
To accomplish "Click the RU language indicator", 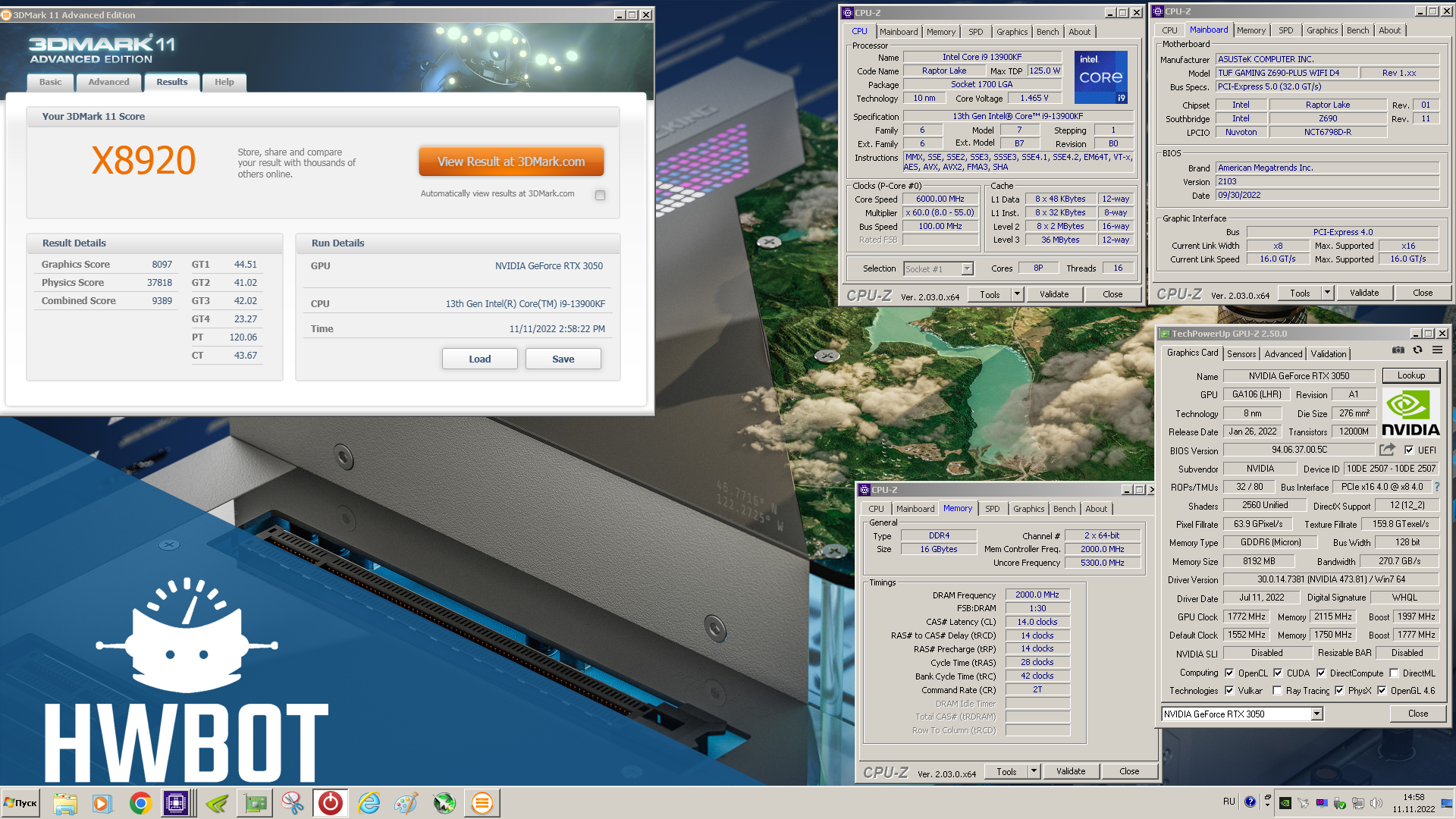I will 1229,801.
